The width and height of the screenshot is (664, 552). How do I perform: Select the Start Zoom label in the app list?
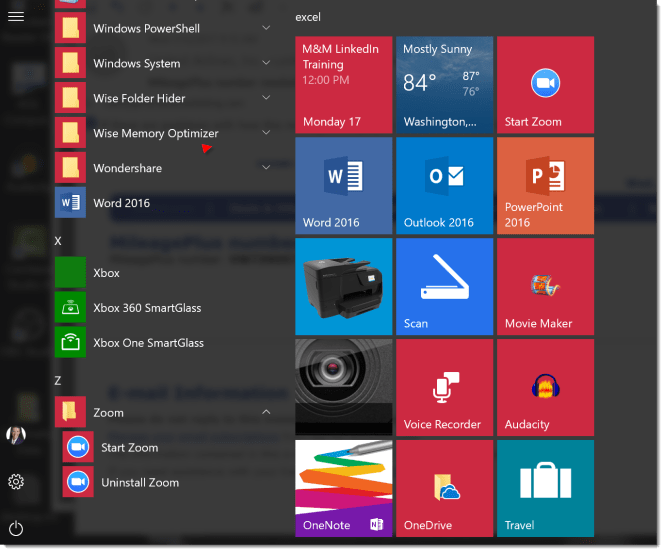[x=130, y=448]
